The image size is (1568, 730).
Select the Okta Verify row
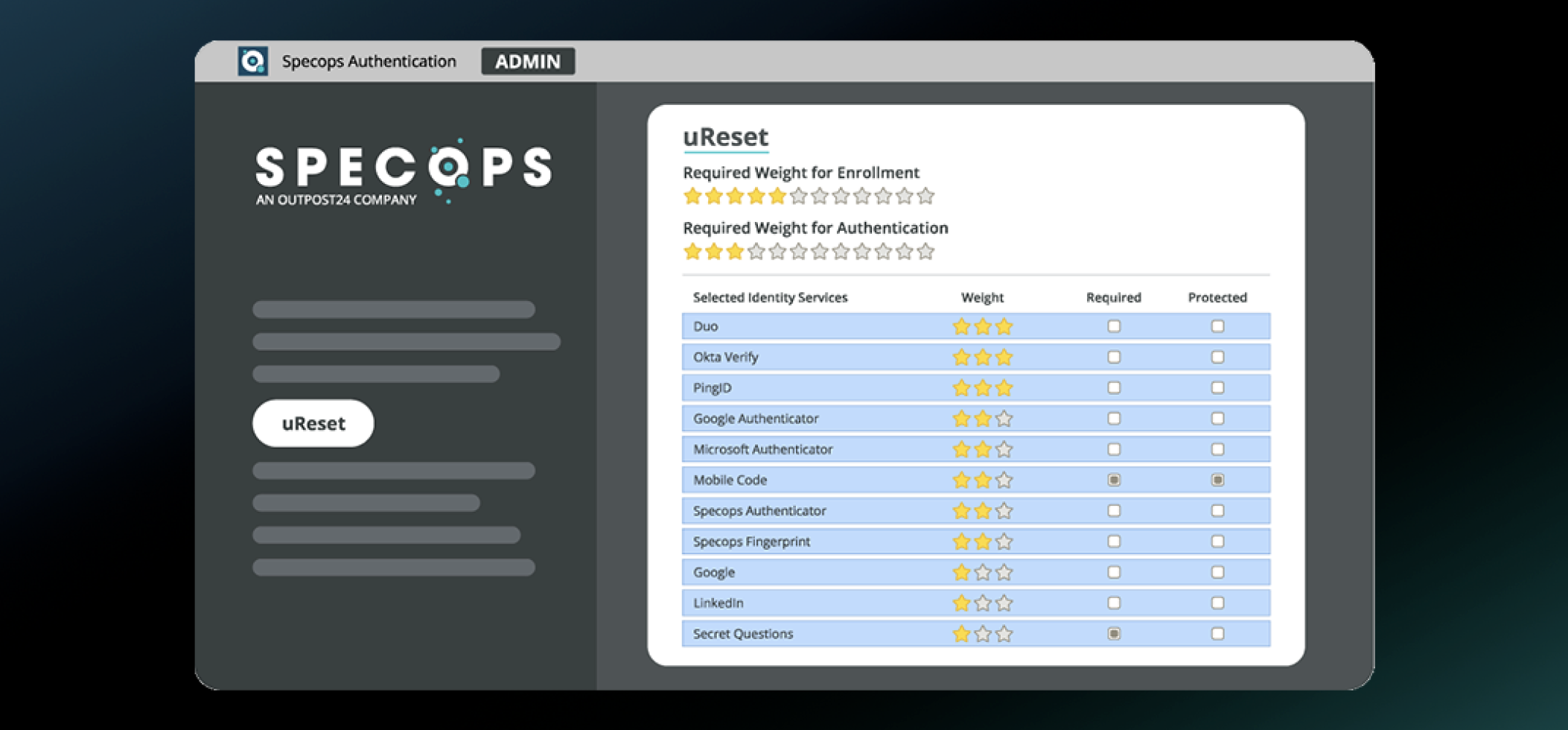coord(976,357)
